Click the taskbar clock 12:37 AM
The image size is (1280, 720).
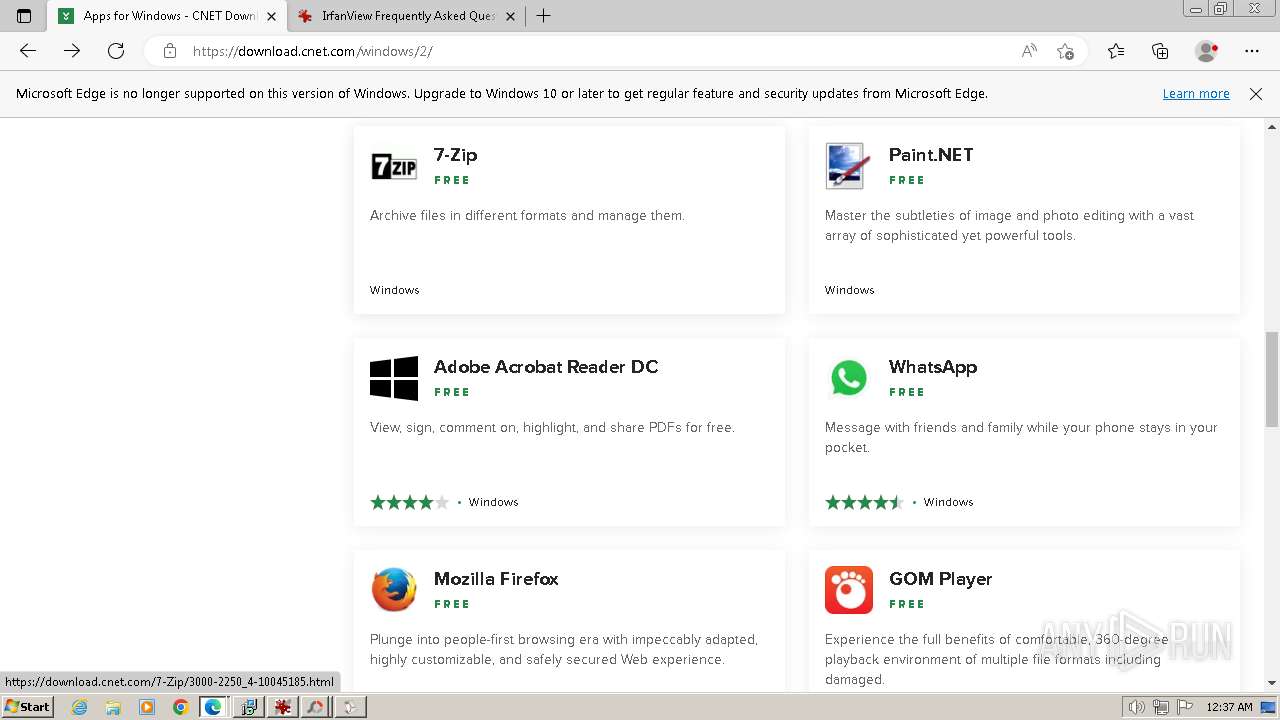pyautogui.click(x=1229, y=707)
